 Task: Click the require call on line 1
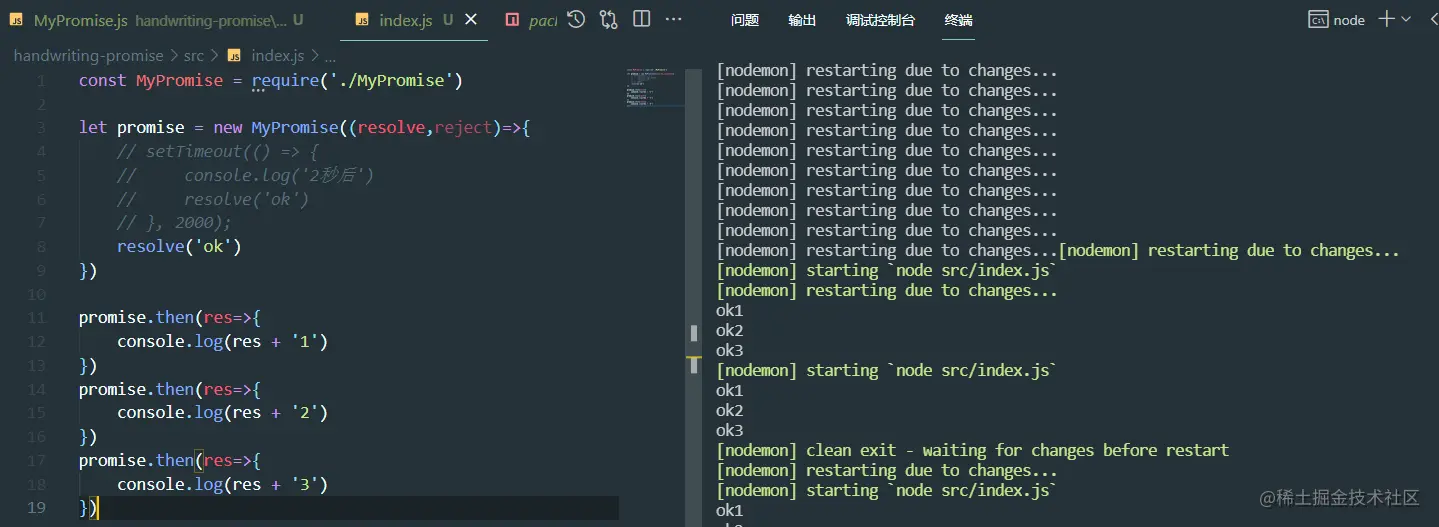pyautogui.click(x=284, y=80)
